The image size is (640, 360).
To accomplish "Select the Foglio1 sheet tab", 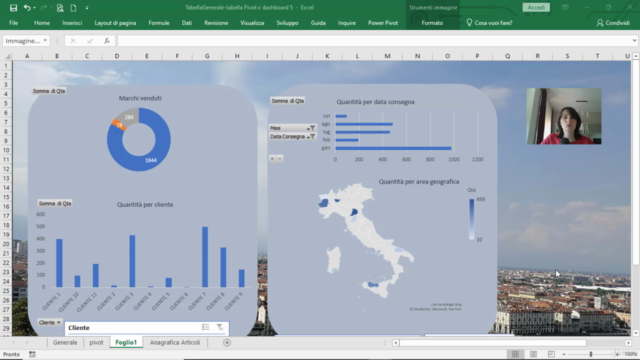I will point(126,342).
